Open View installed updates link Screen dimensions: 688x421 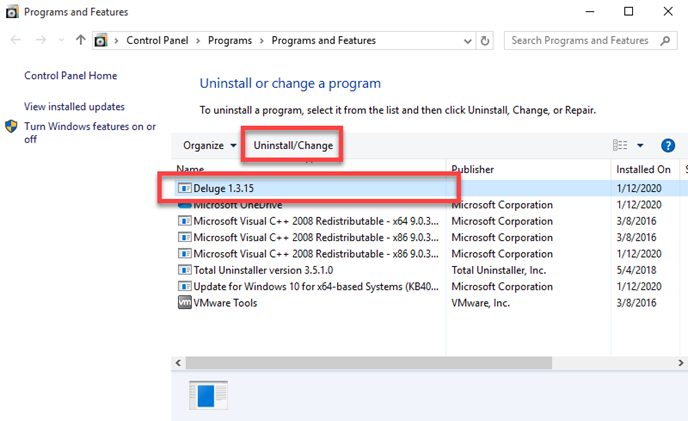tap(74, 107)
